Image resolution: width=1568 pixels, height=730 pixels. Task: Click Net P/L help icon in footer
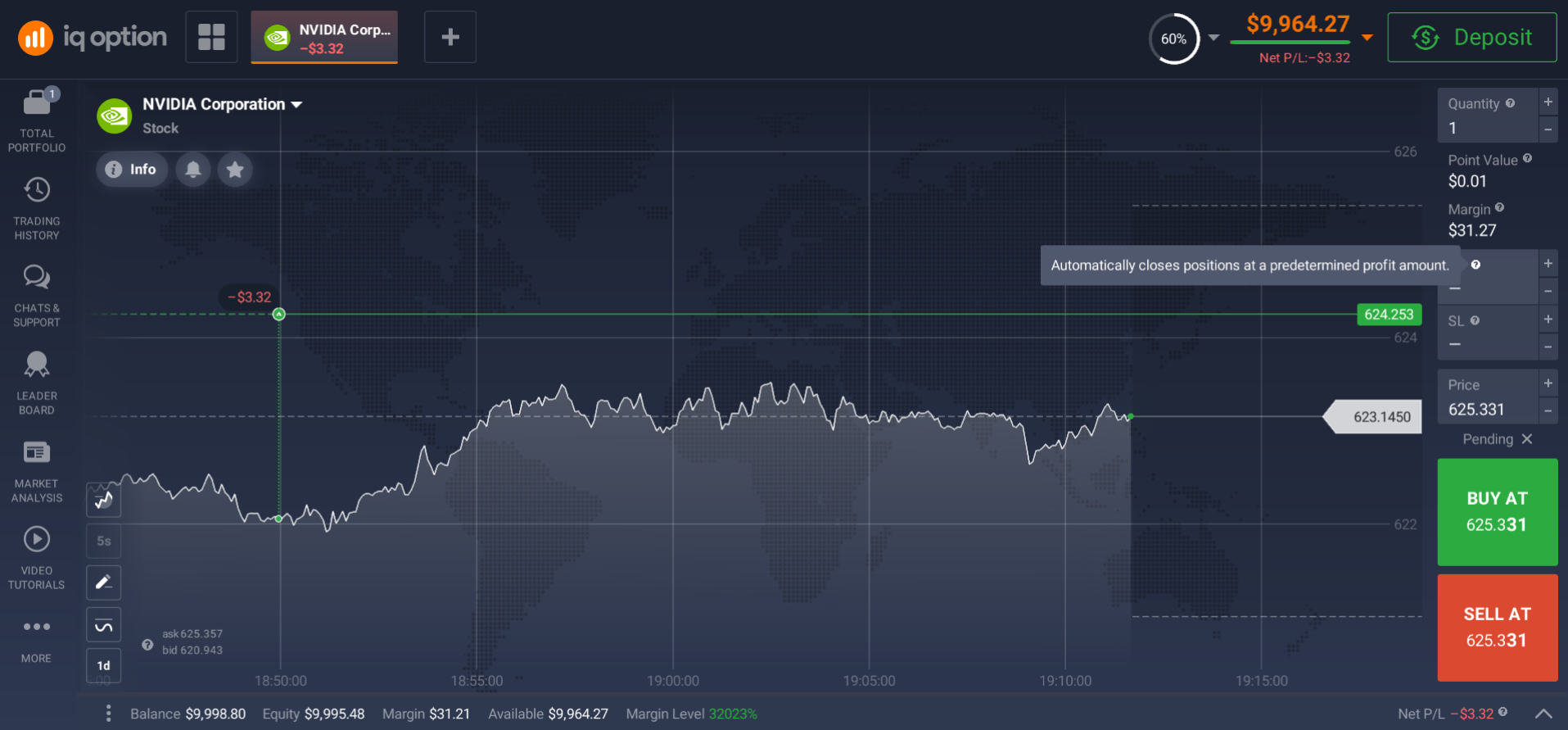point(1502,712)
